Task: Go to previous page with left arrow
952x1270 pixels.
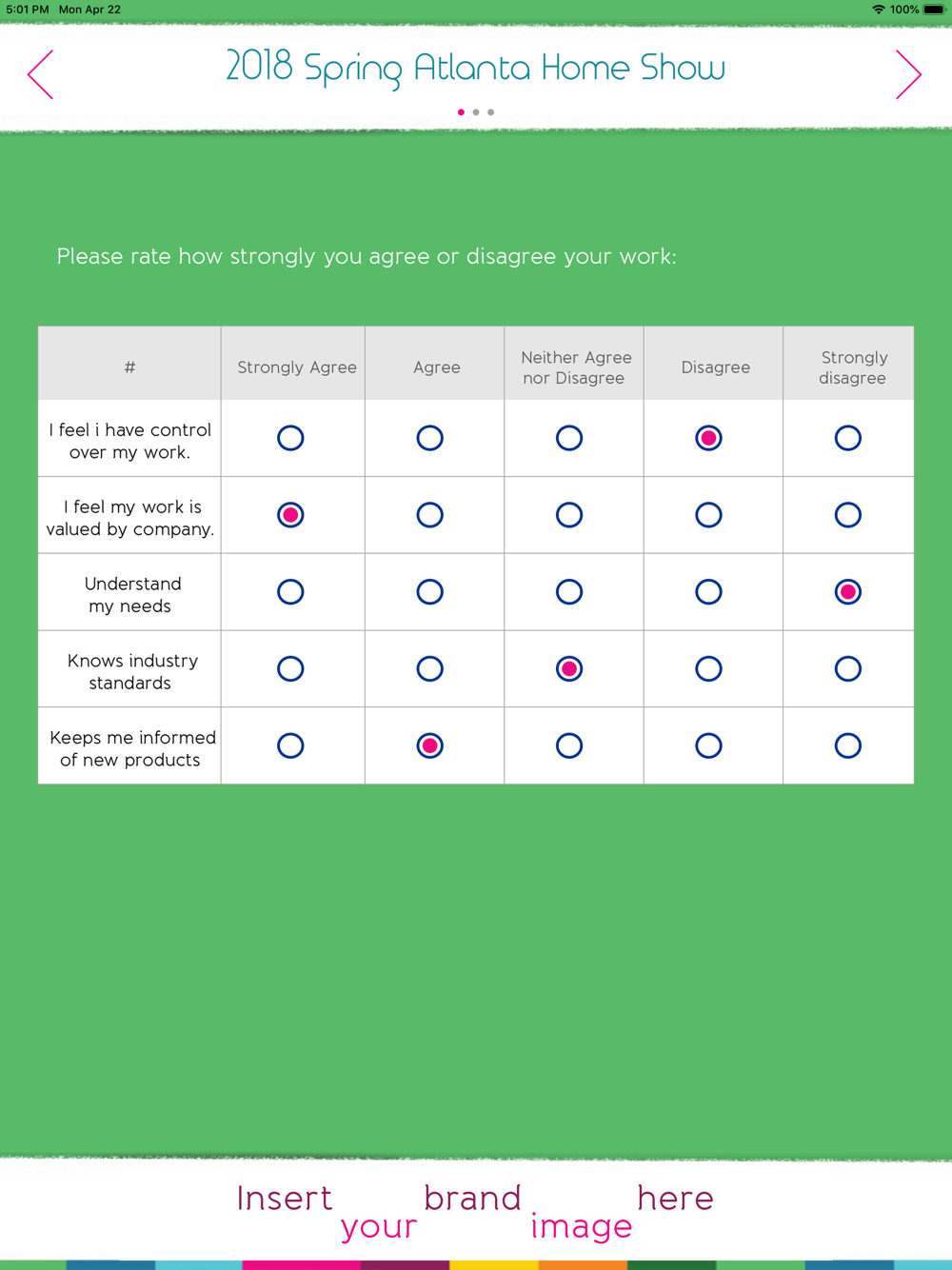Action: [x=41, y=74]
